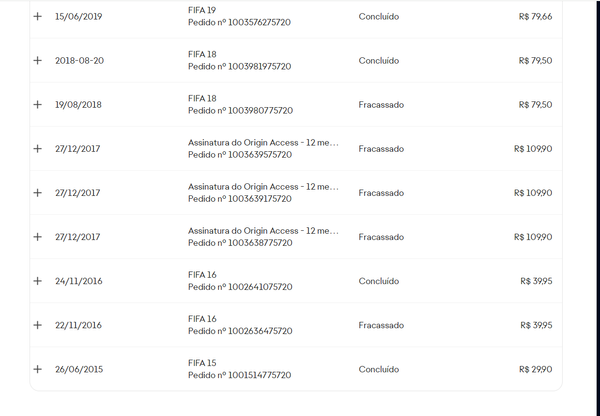
Task: Expand the 19/08/2018 failed FIFA 18 order
Action: 38,104
